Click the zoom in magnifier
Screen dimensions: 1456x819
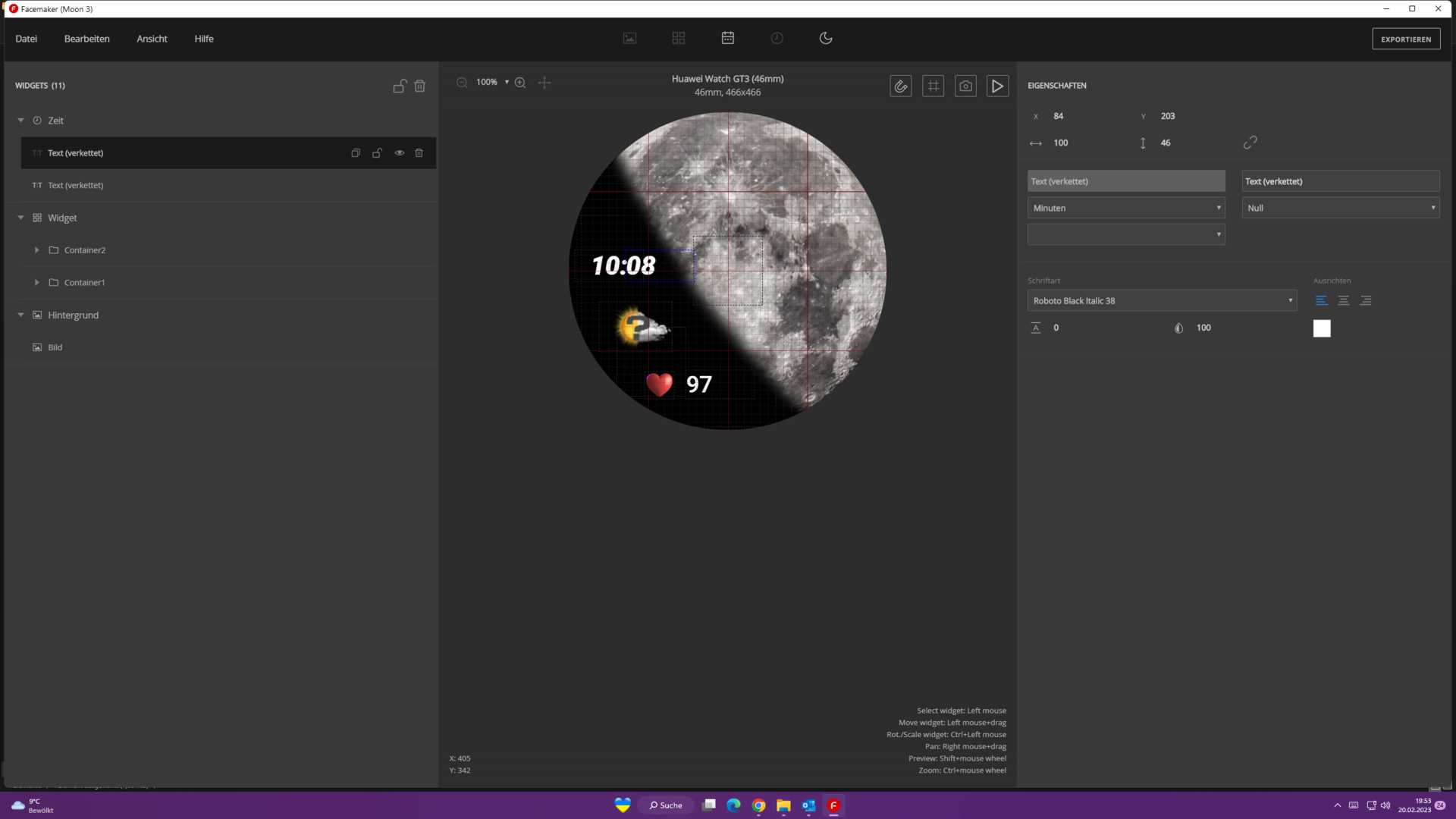[520, 83]
